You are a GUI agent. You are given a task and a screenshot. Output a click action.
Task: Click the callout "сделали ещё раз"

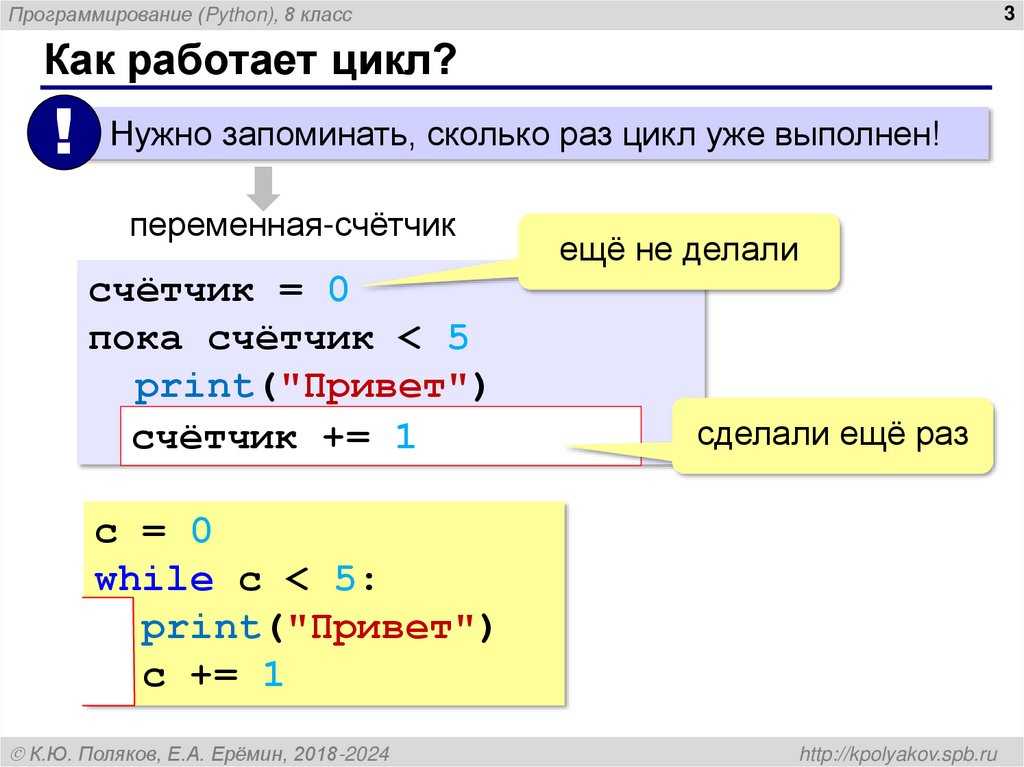coord(833,436)
